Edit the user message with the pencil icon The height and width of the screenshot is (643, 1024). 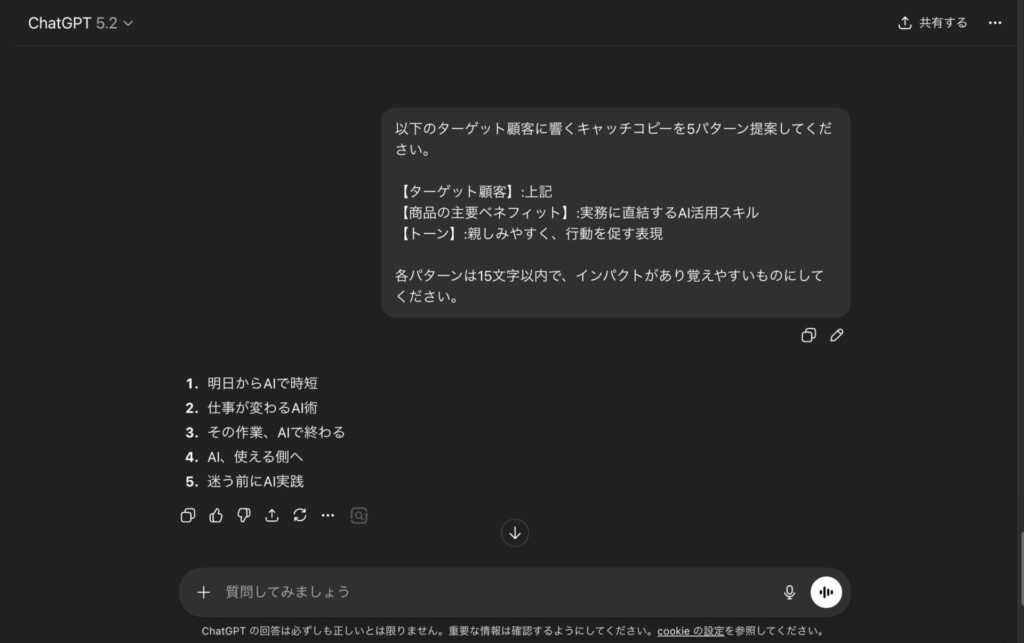point(837,336)
